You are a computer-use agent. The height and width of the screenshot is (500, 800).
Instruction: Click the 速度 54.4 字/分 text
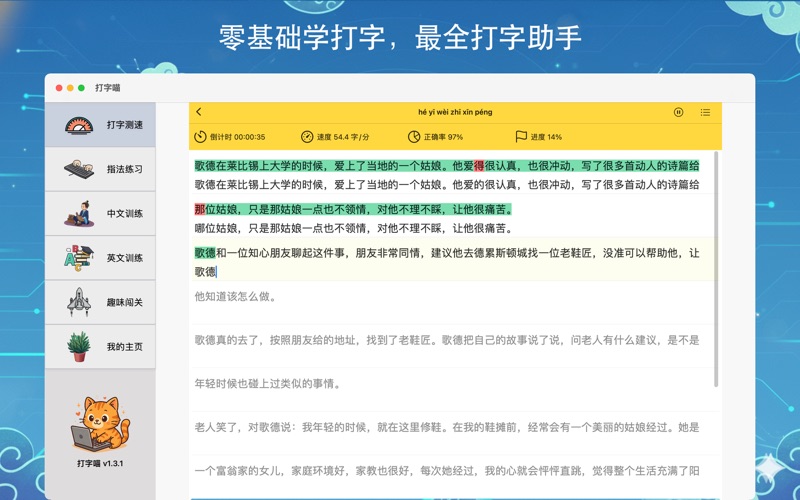point(343,137)
